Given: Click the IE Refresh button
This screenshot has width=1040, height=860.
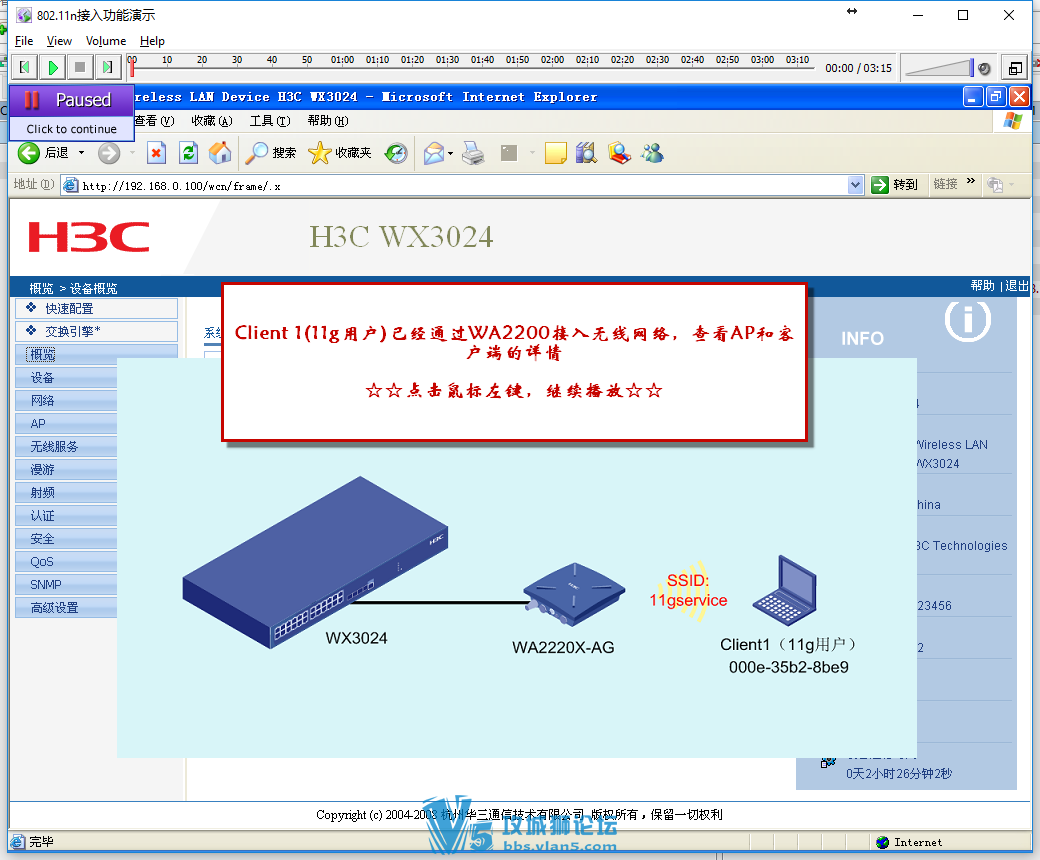Looking at the screenshot, I should pyautogui.click(x=188, y=153).
